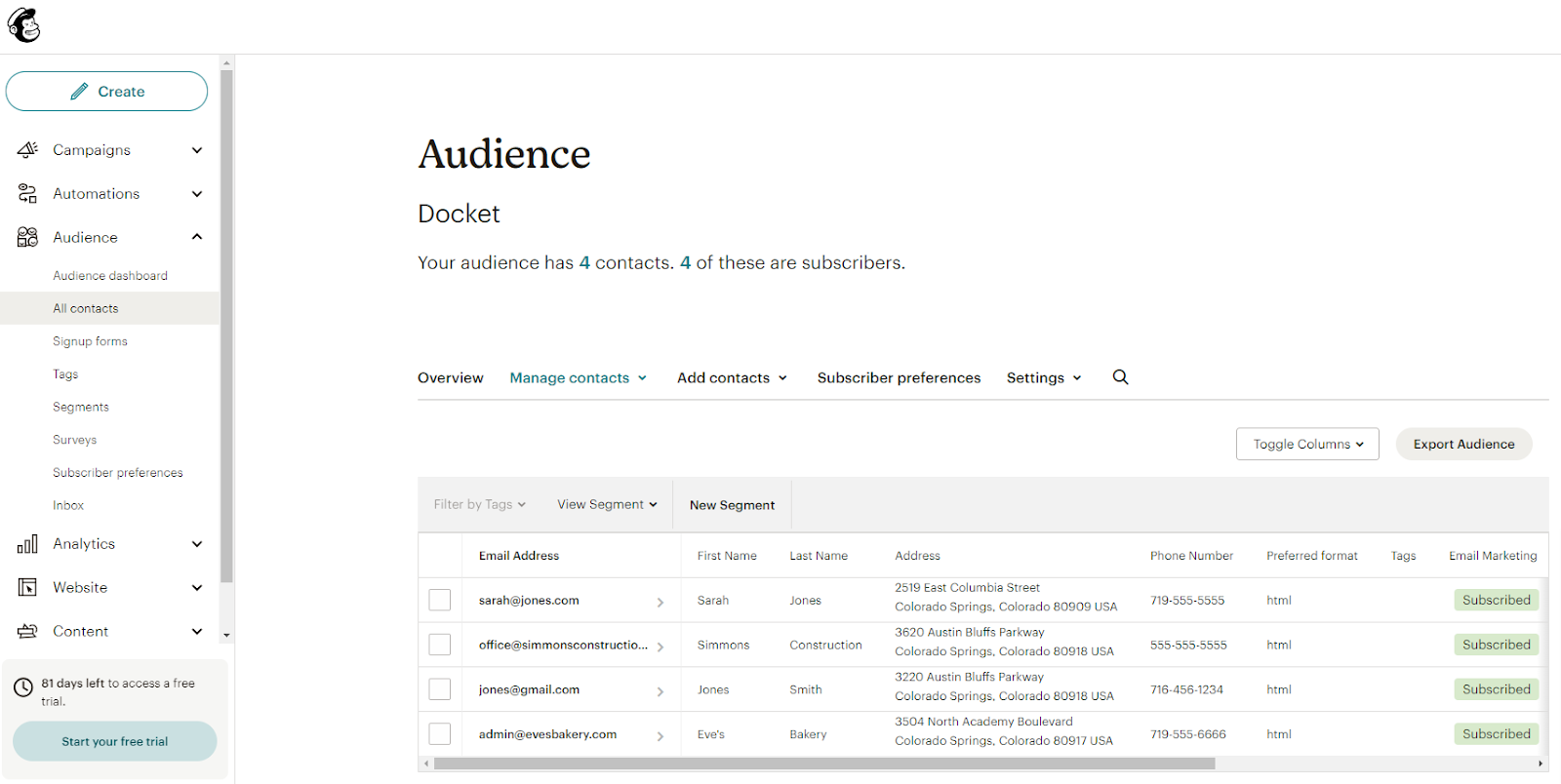The image size is (1561, 784).
Task: Click Subscribed badge for admin@evesbakery.com
Action: coord(1496,733)
